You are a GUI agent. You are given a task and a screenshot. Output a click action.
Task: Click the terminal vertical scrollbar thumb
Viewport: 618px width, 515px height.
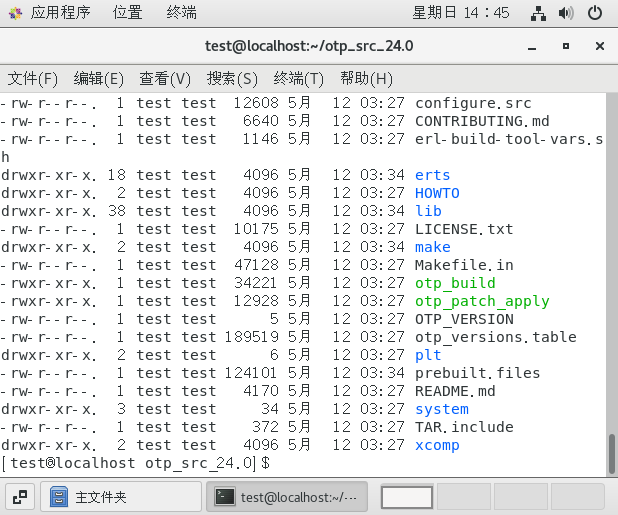click(612, 454)
